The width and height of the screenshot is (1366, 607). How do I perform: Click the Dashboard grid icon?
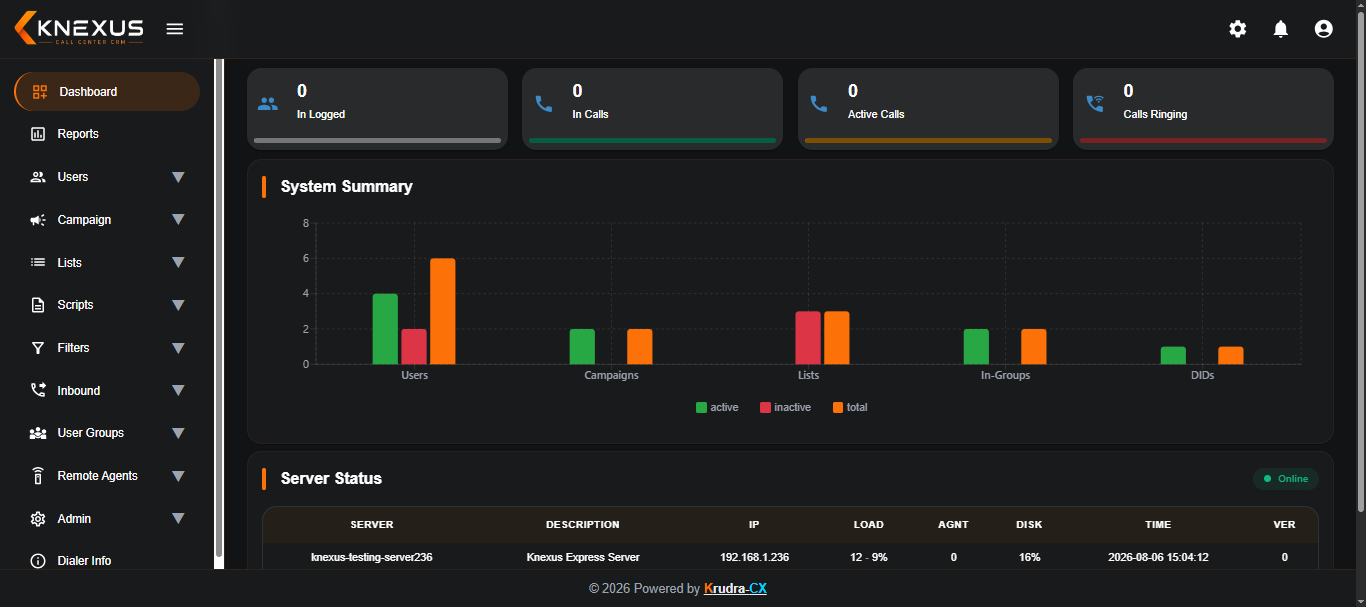40,92
